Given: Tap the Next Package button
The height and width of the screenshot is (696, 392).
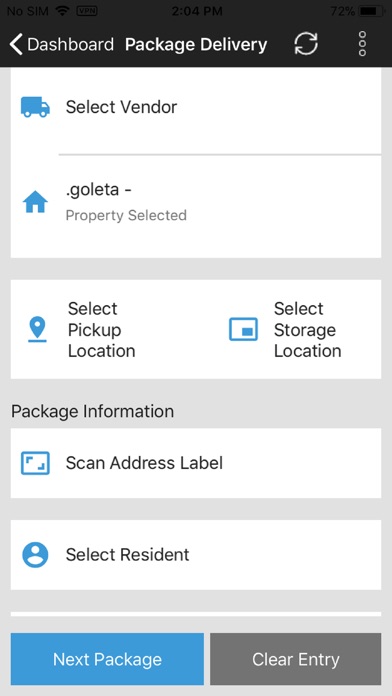Looking at the screenshot, I should [x=107, y=659].
